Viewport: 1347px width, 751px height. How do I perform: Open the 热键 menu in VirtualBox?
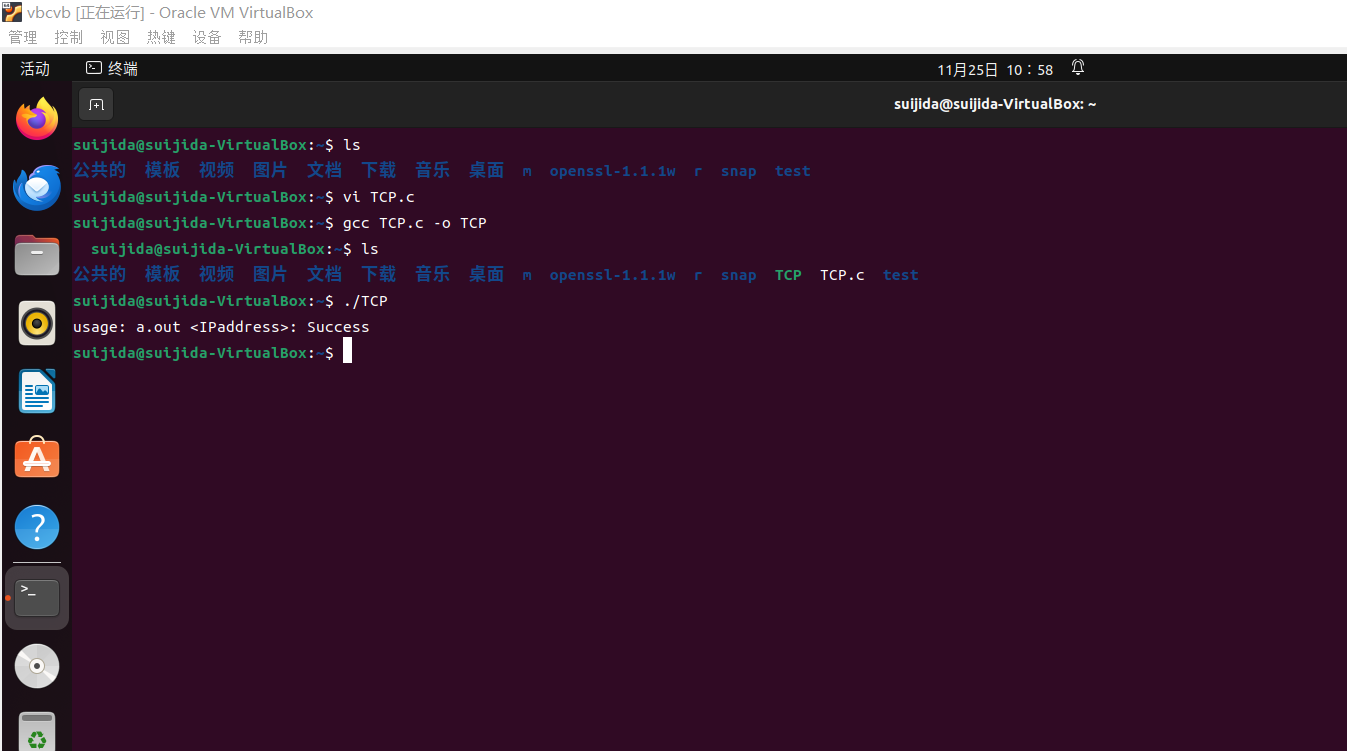coord(161,37)
